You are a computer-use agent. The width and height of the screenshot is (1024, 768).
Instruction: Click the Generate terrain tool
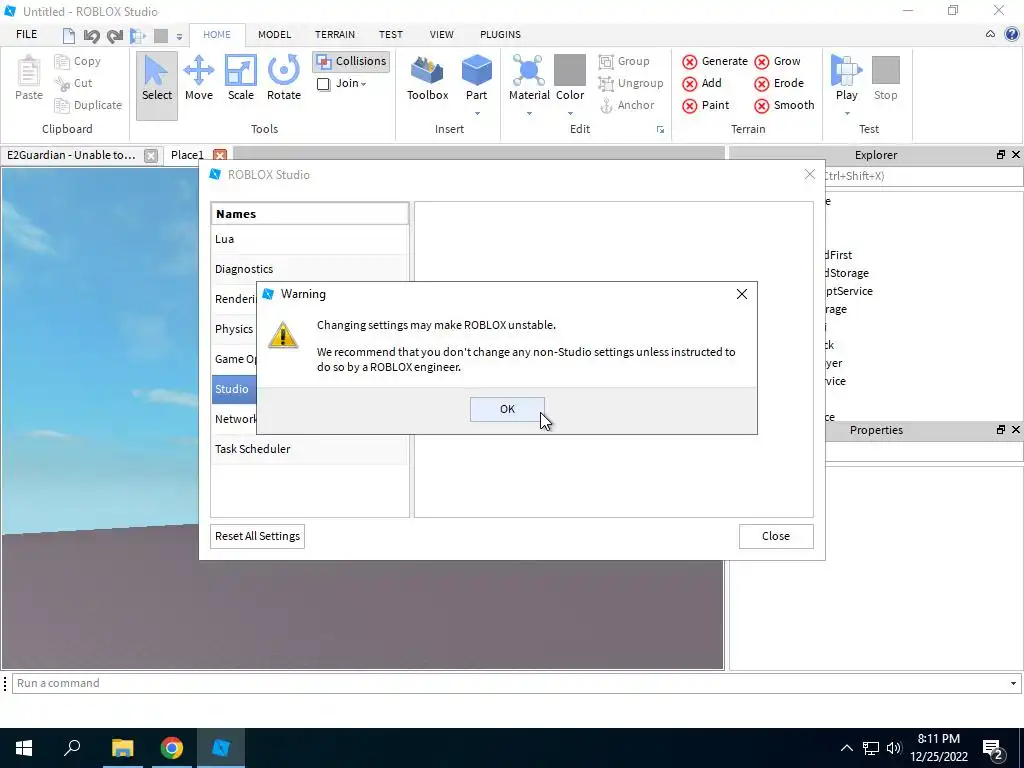(715, 61)
